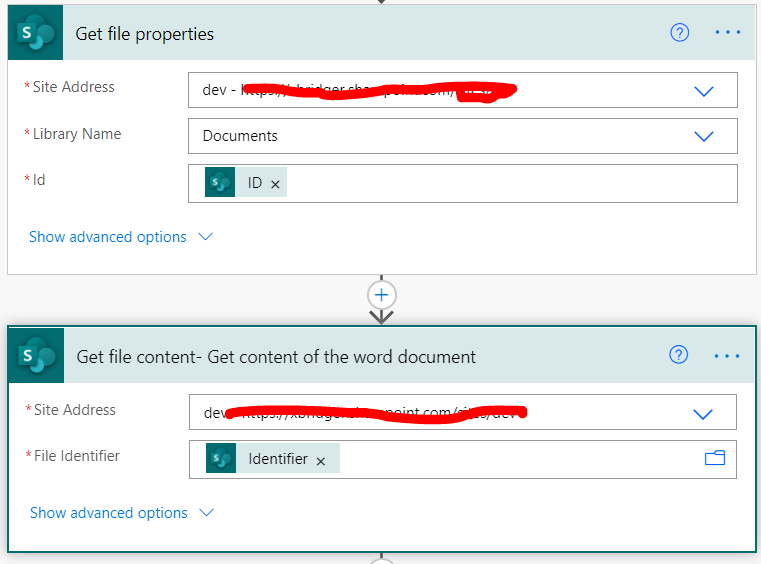The width and height of the screenshot is (761, 564).
Task: Click the File Identifier input field
Action: click(463, 460)
